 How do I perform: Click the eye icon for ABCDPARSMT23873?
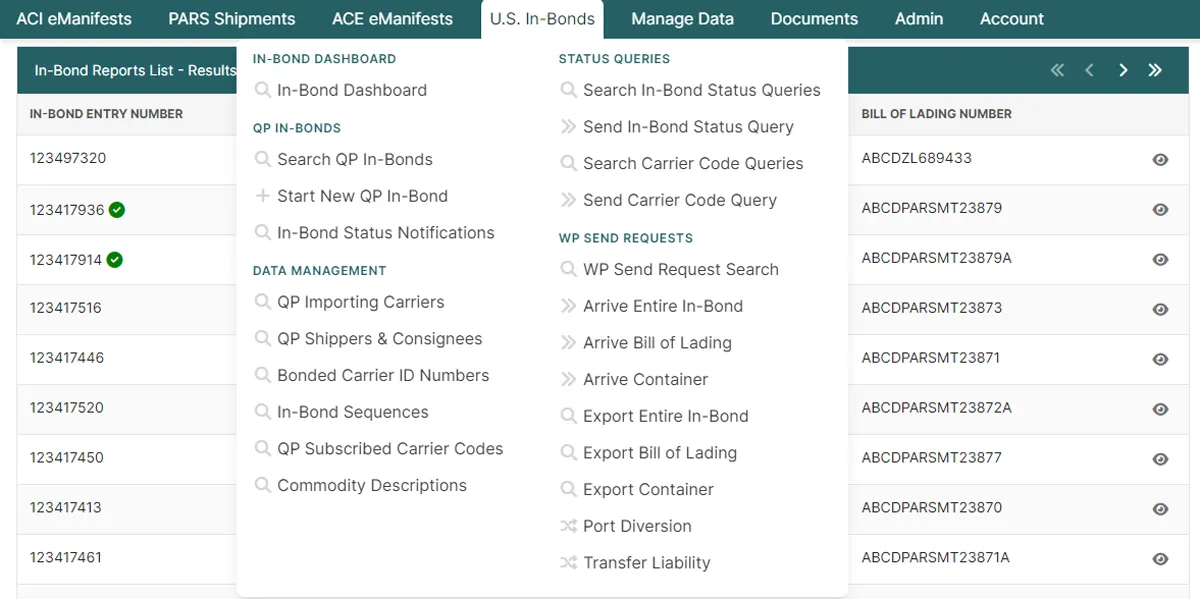1160,308
